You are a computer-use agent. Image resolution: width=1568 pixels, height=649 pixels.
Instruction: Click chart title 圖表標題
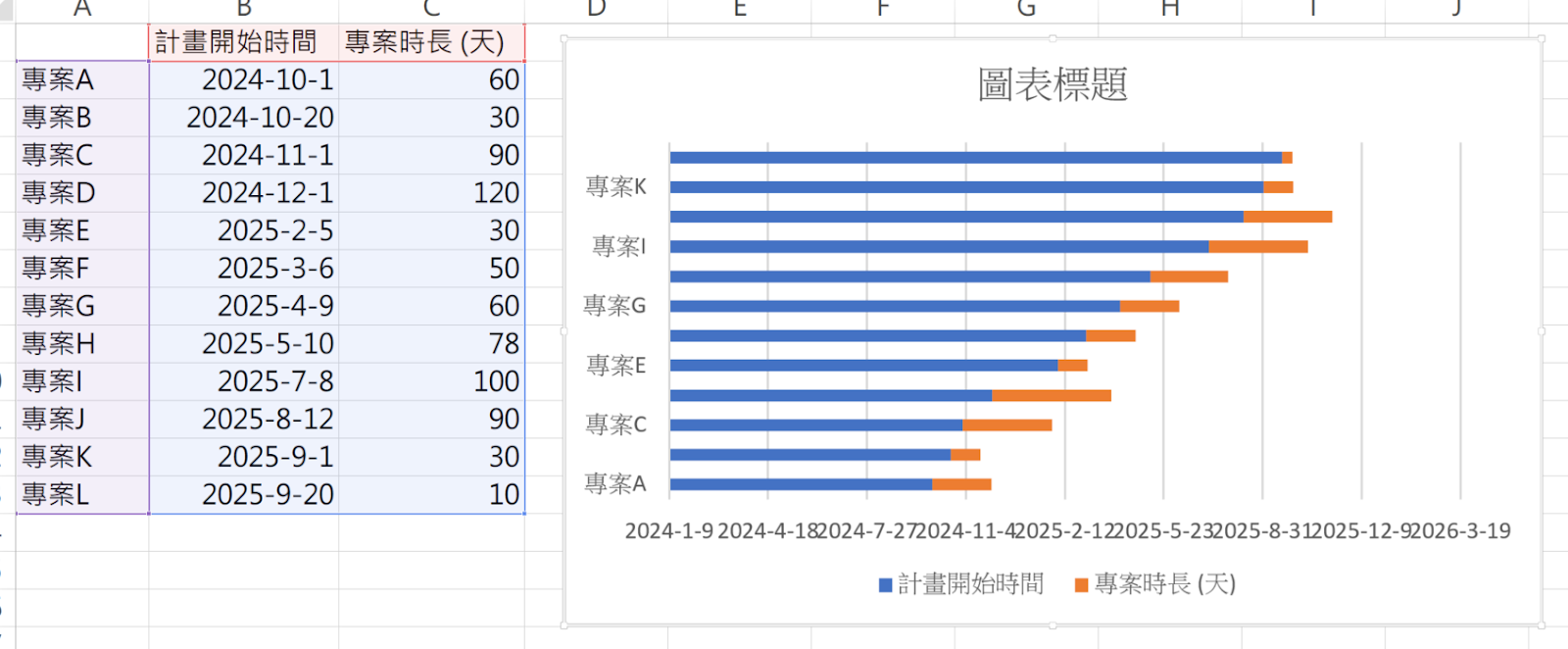coord(1053,84)
